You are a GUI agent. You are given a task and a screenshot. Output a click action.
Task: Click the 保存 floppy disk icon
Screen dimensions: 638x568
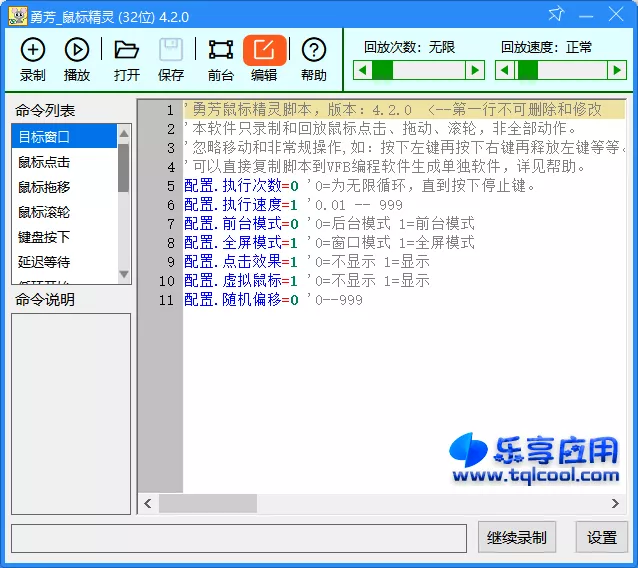point(171,50)
